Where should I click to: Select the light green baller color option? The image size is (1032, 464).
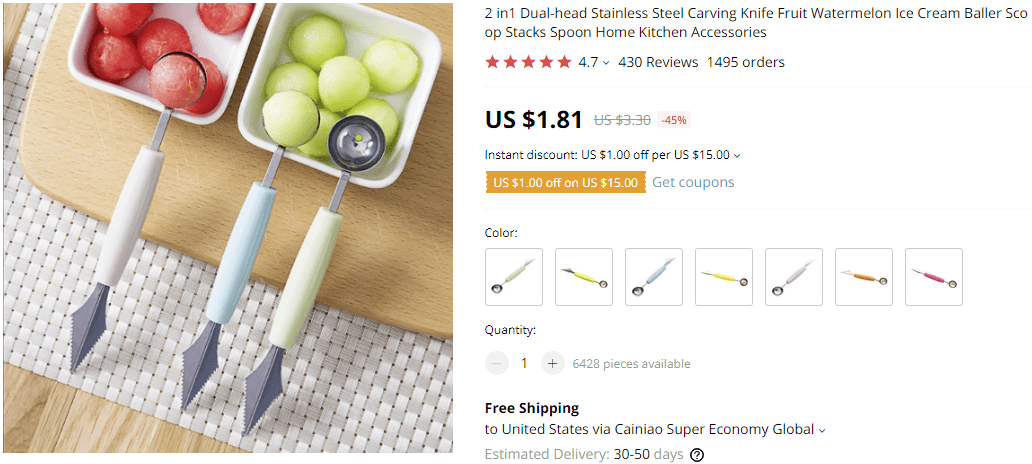pos(514,277)
